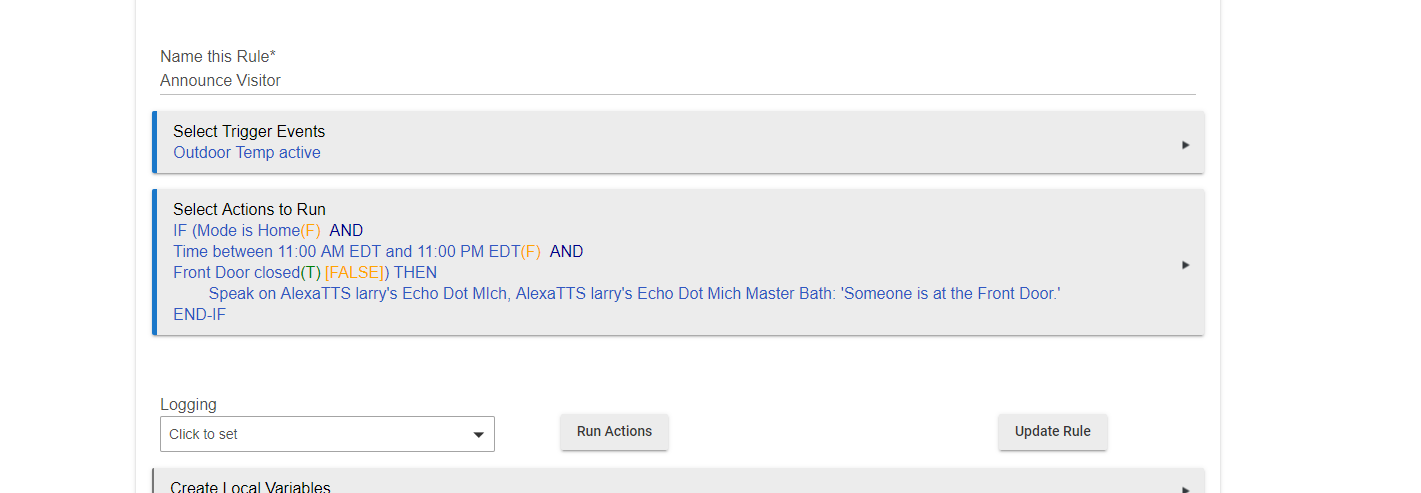Open the Logging dropdown caret

tap(478, 435)
